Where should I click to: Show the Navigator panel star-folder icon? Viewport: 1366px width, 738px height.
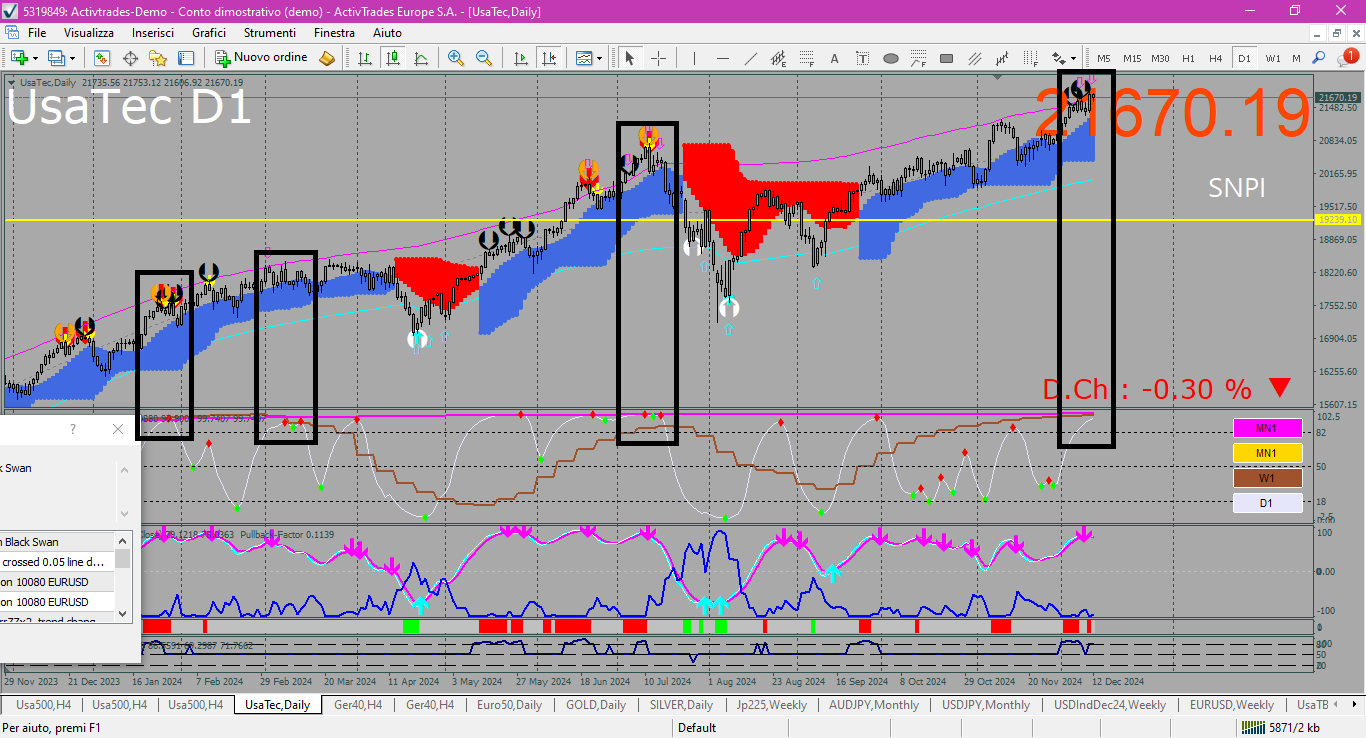coord(158,58)
